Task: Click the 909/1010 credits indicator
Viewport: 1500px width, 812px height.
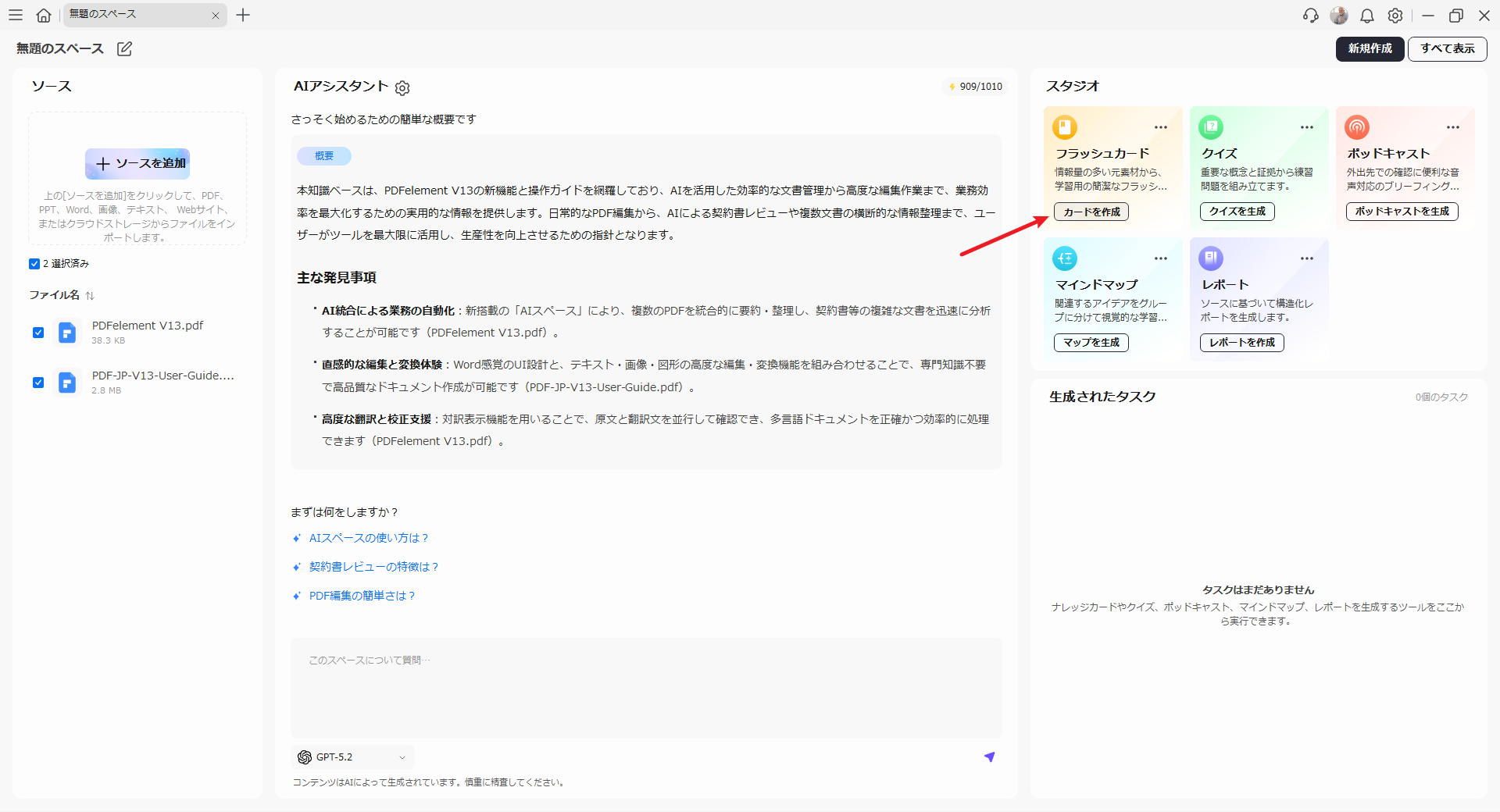Action: click(x=975, y=87)
